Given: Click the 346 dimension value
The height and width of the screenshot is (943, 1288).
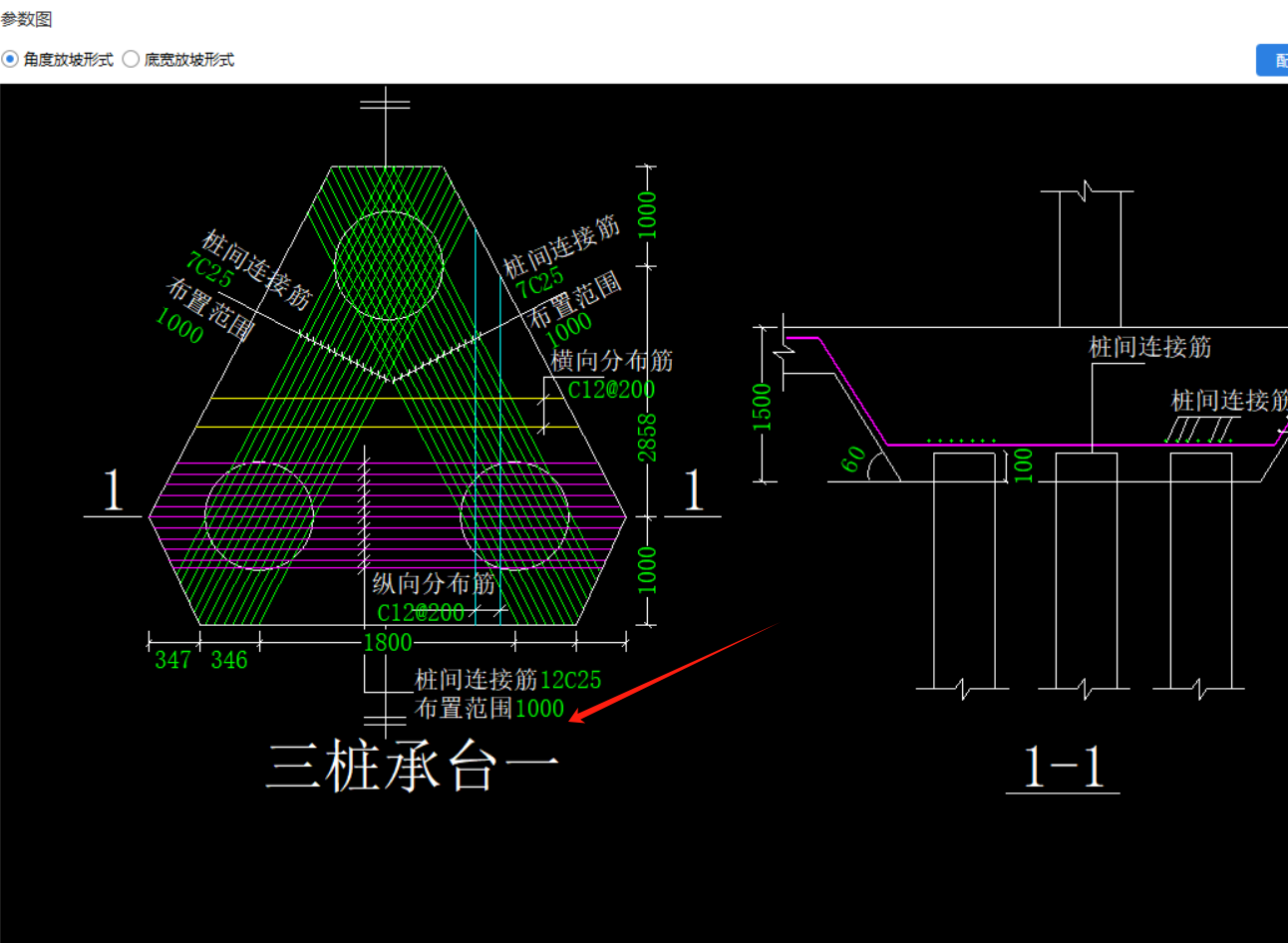Looking at the screenshot, I should pos(229,660).
